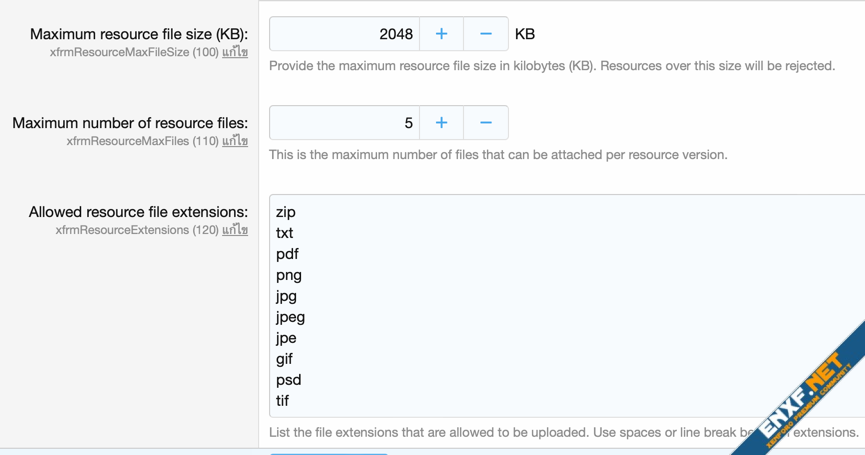865x455 pixels.
Task: Open the แก้ไข link beside xfrmResourceExtensions
Action: (235, 230)
